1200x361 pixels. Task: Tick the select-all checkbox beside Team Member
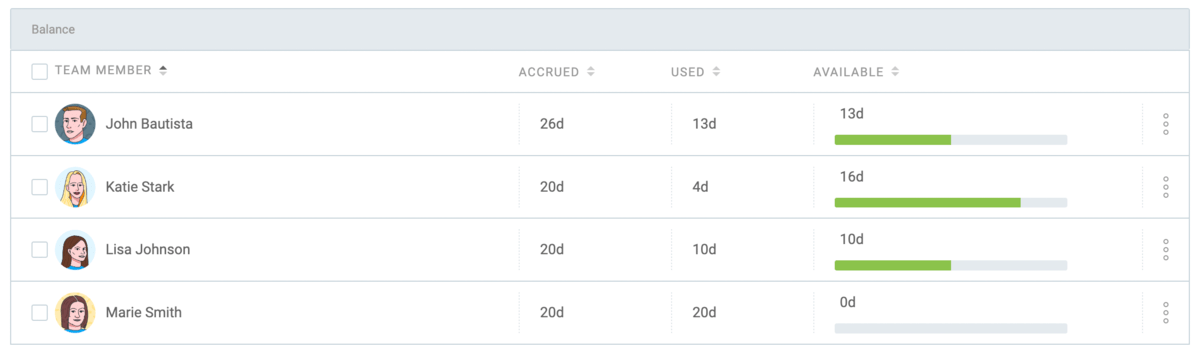coord(39,72)
